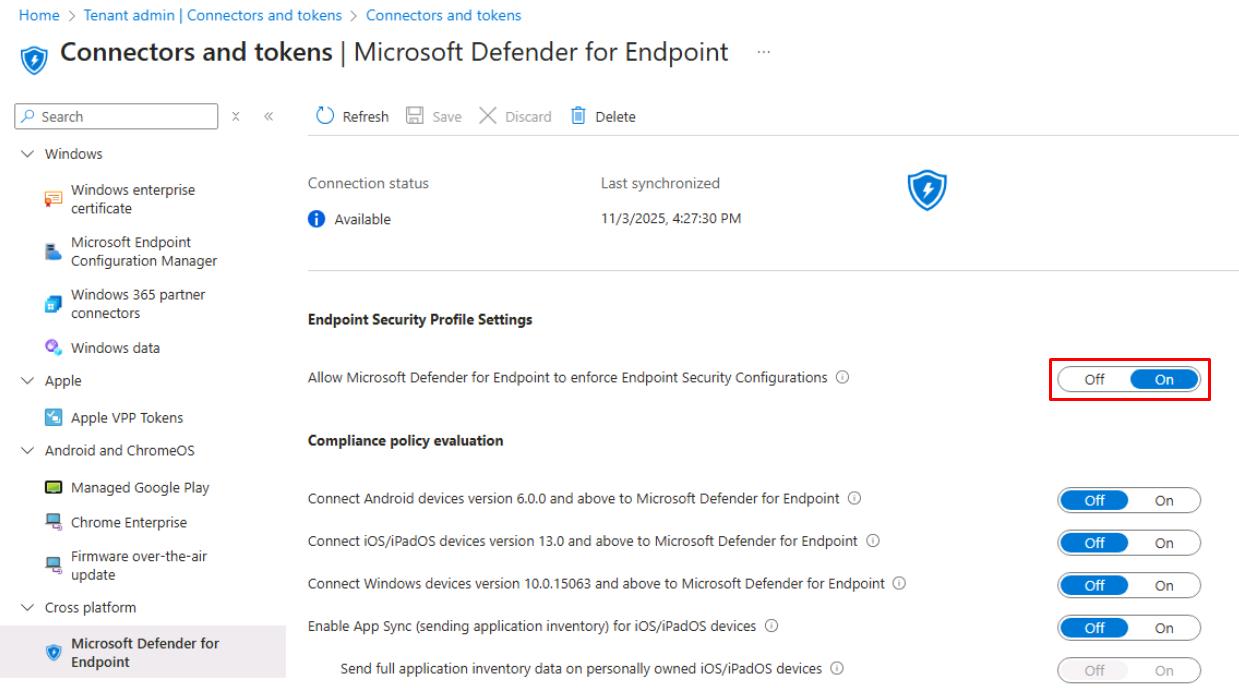Click info icon beside Connect Android devices
This screenshot has height=688, width=1239.
point(855,498)
